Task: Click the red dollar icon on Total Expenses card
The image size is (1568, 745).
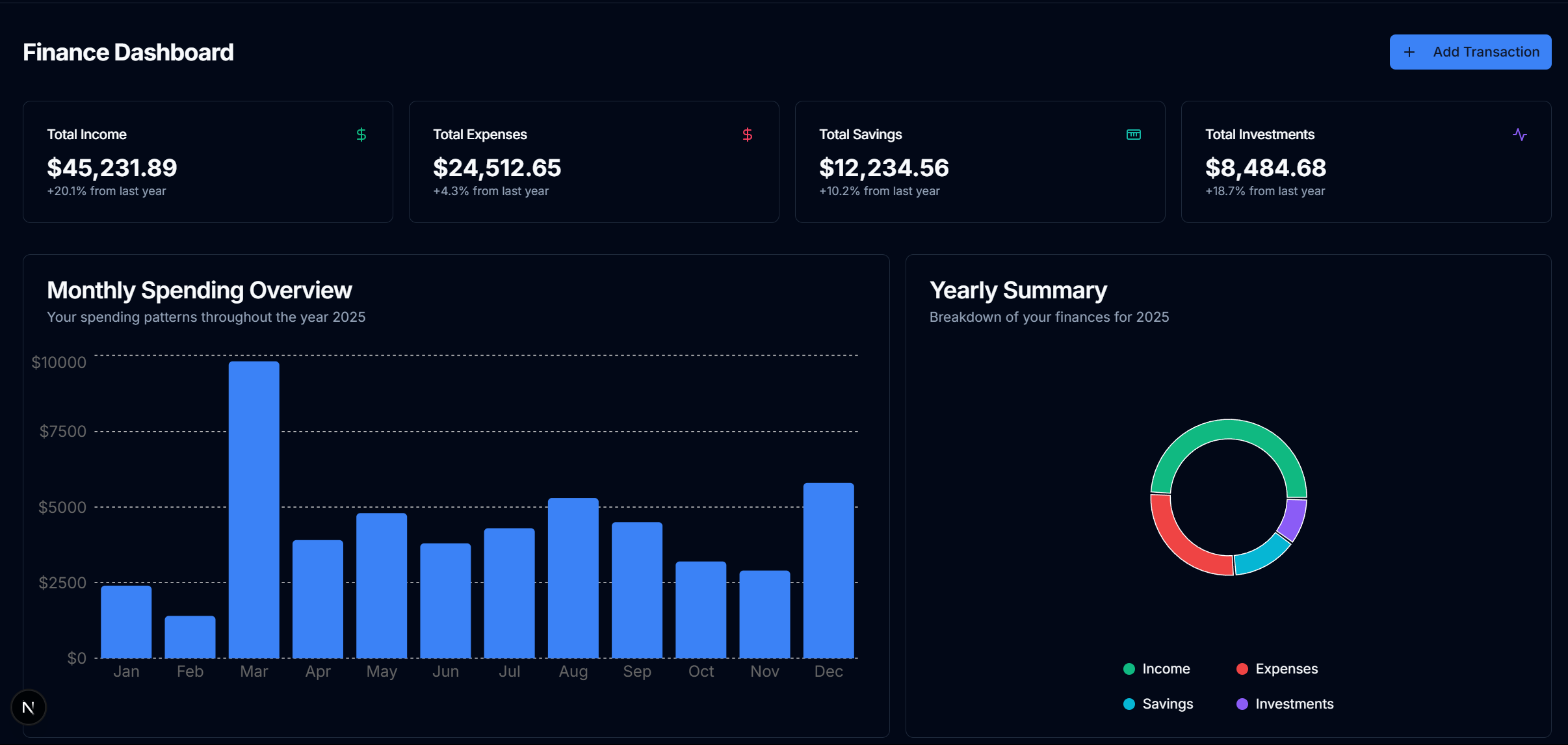Action: (746, 135)
